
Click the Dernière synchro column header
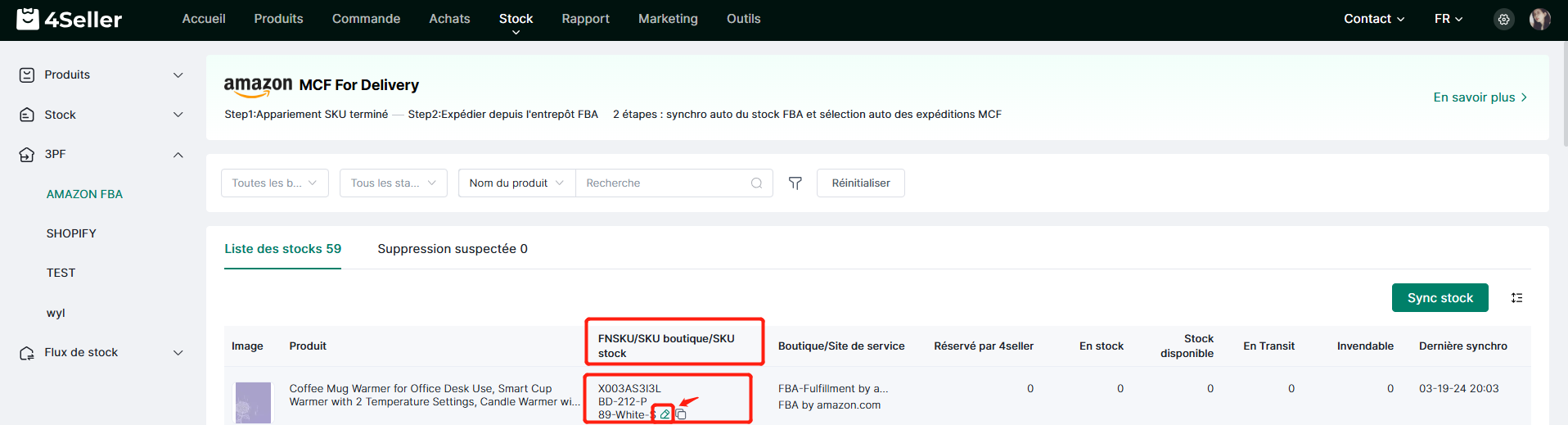[x=1462, y=346]
